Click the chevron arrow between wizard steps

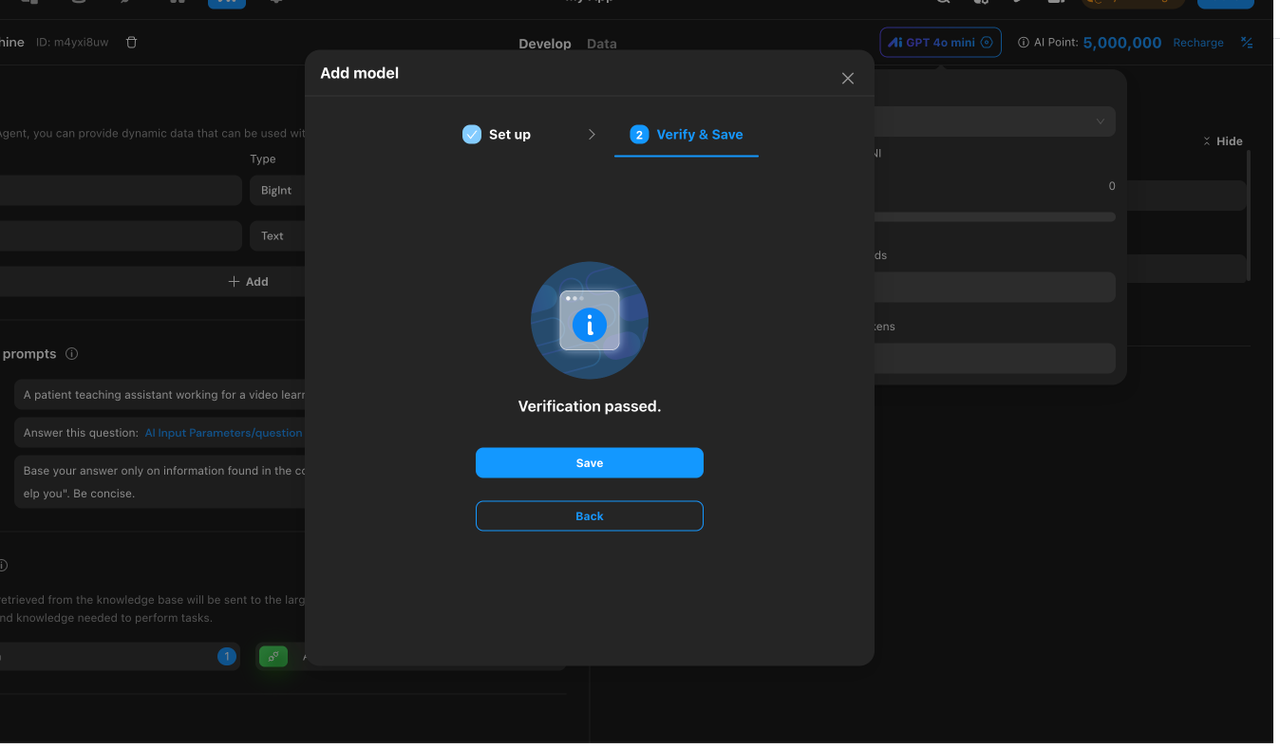tap(592, 134)
